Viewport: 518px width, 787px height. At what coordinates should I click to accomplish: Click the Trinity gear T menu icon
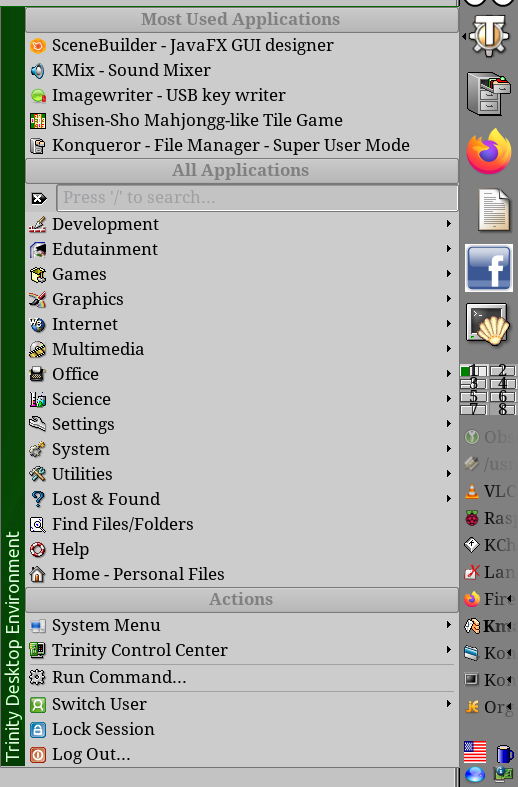pos(489,36)
